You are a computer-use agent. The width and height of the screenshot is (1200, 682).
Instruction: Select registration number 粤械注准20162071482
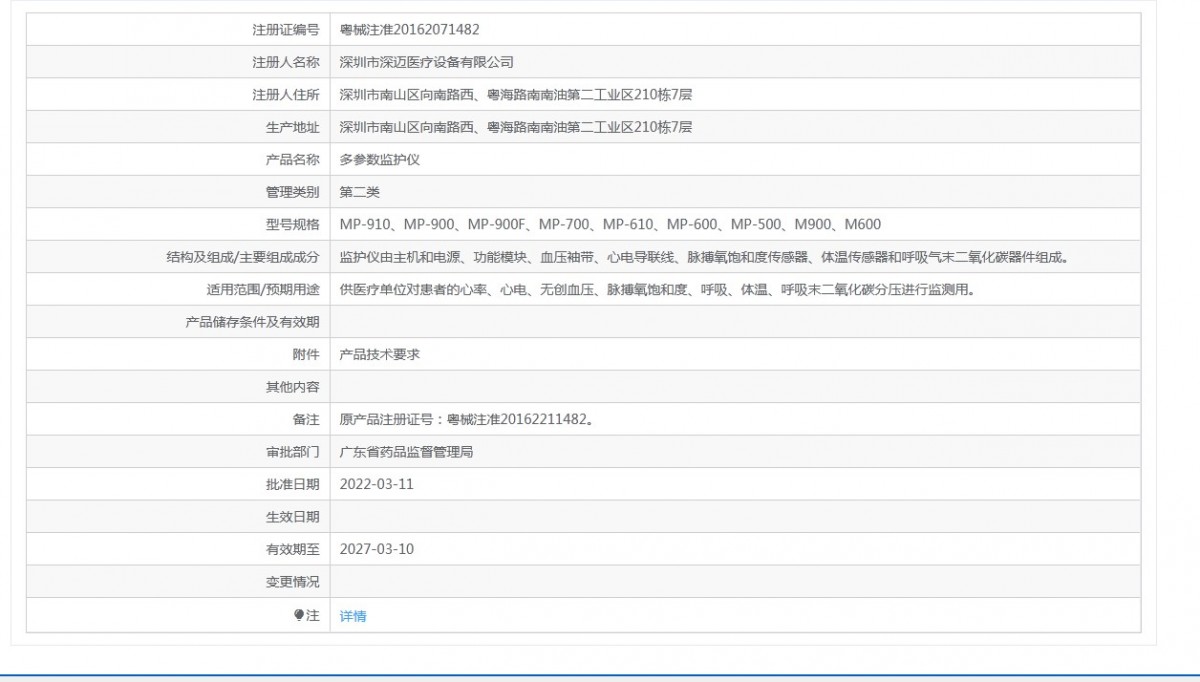coord(409,30)
